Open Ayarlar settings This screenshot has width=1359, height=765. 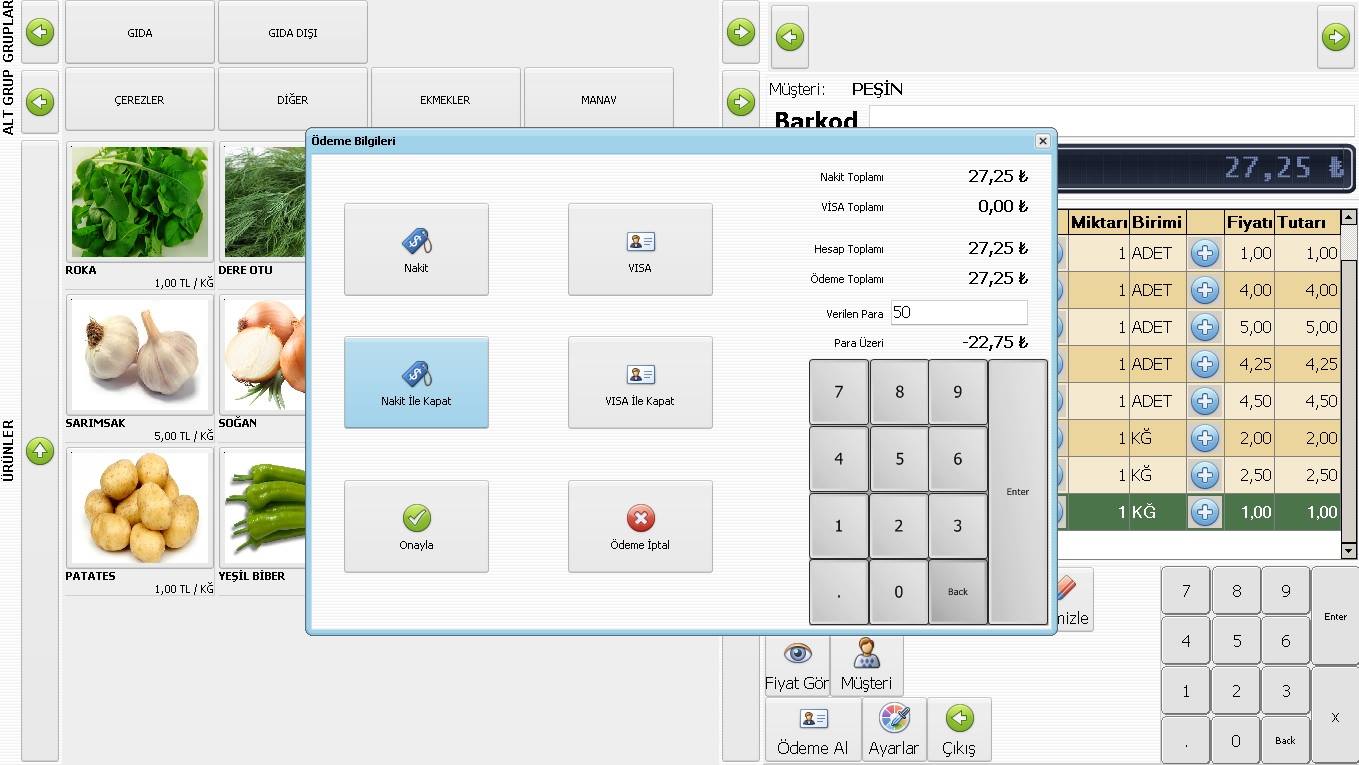point(893,729)
